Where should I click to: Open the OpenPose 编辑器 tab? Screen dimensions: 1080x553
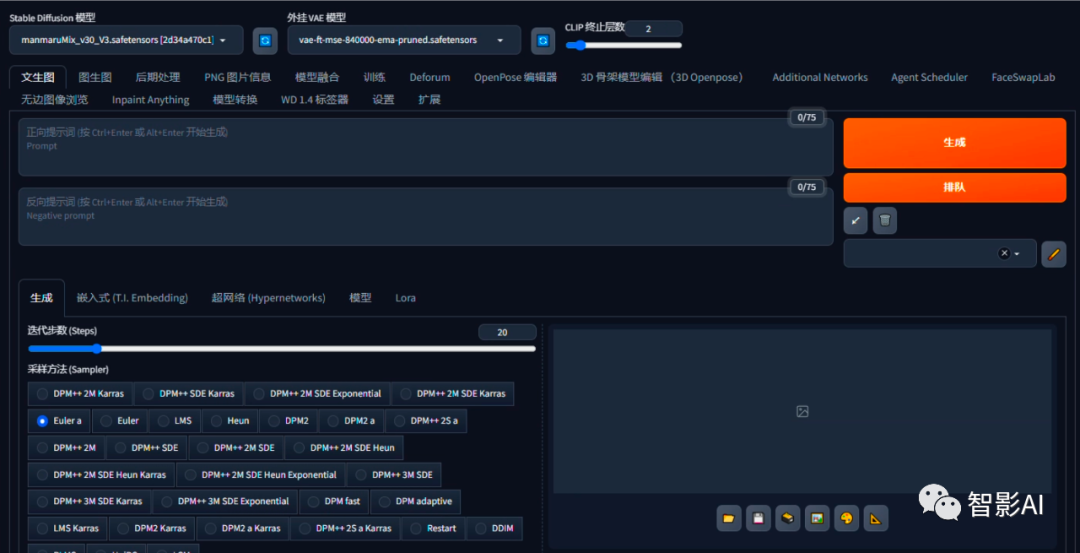coord(515,78)
